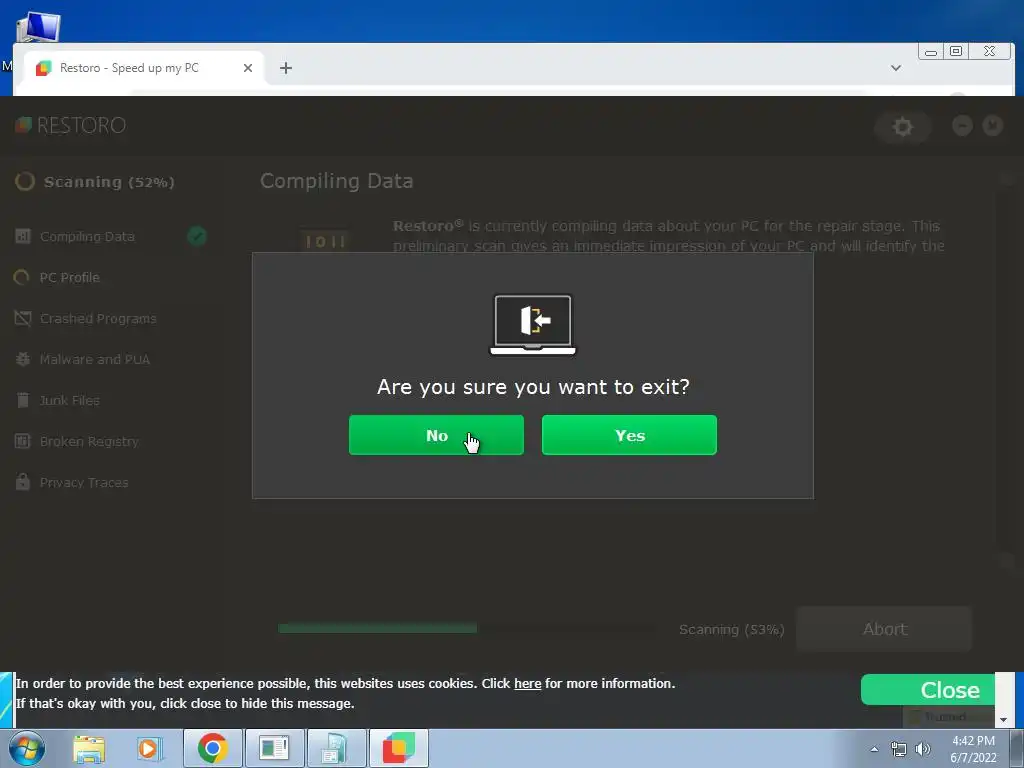Launch Windows Media Player from taskbar
The width and height of the screenshot is (1024, 768).
point(149,749)
